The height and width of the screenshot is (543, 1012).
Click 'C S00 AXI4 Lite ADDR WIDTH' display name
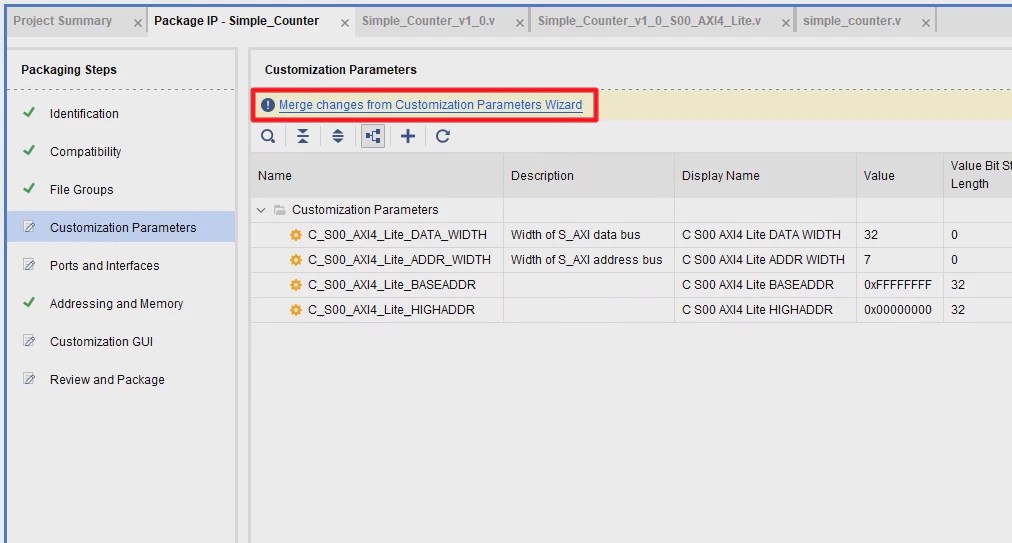763,260
